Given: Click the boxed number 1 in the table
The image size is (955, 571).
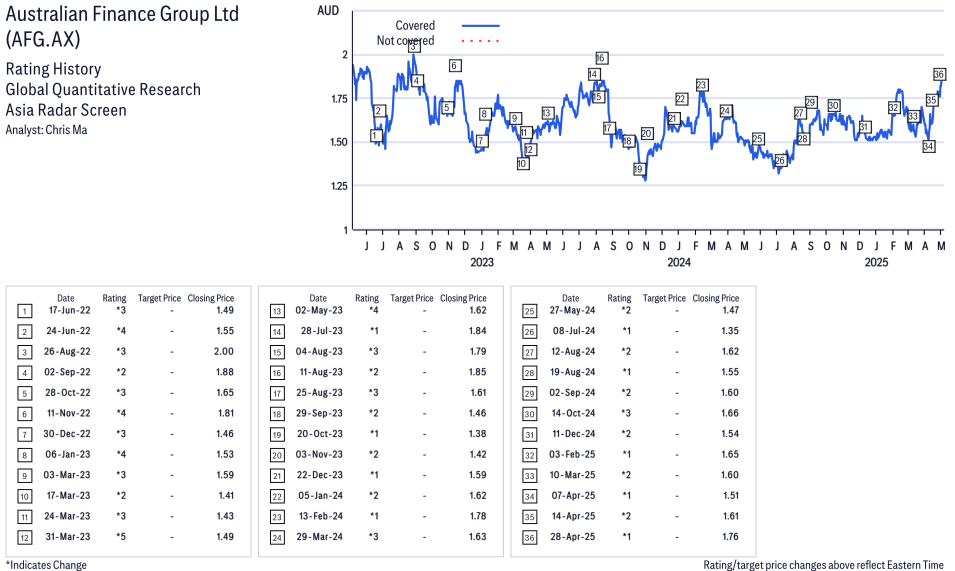Looking at the screenshot, I should tap(24, 312).
